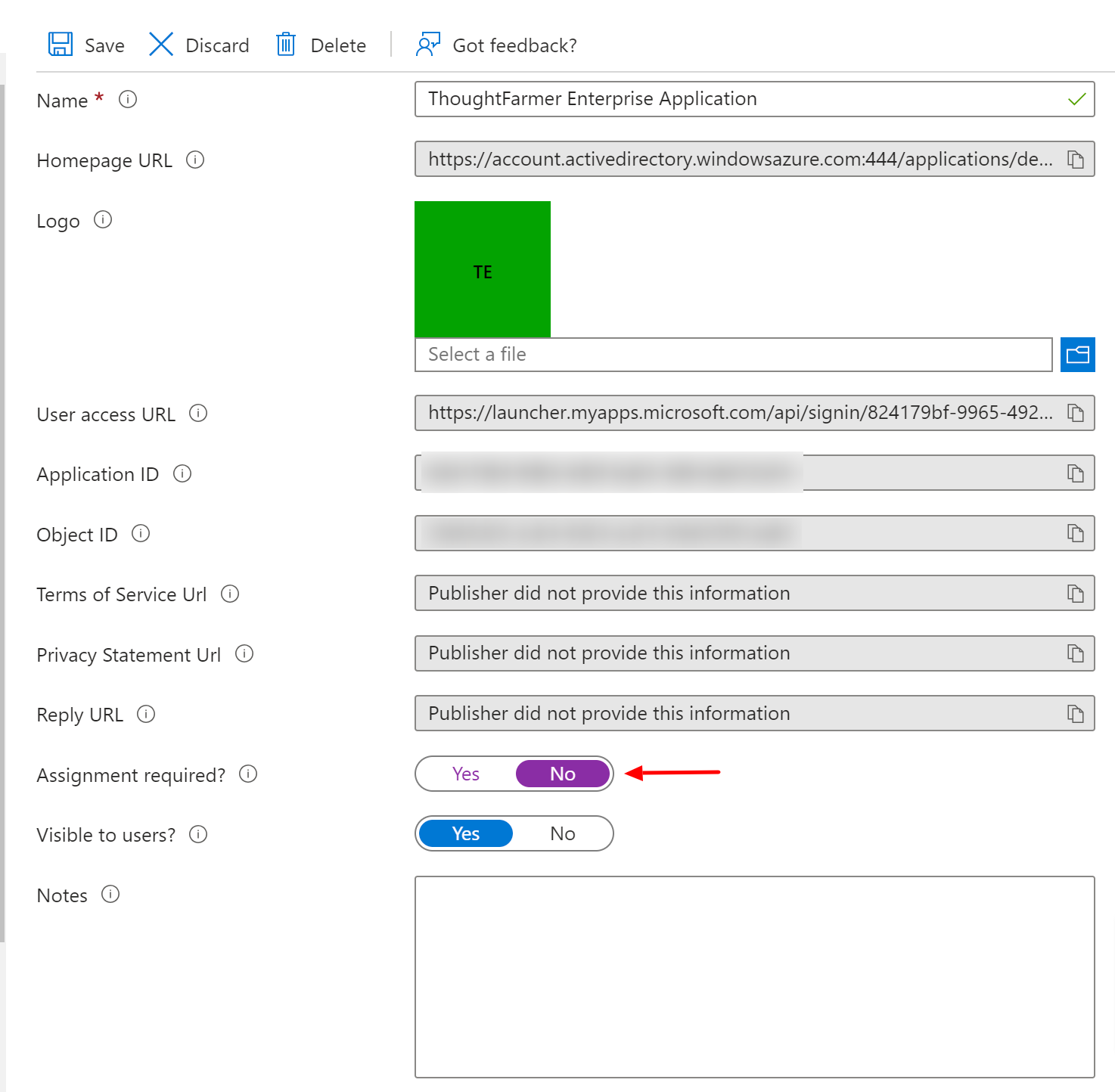
Task: Click into the Notes text area
Action: coord(755,977)
